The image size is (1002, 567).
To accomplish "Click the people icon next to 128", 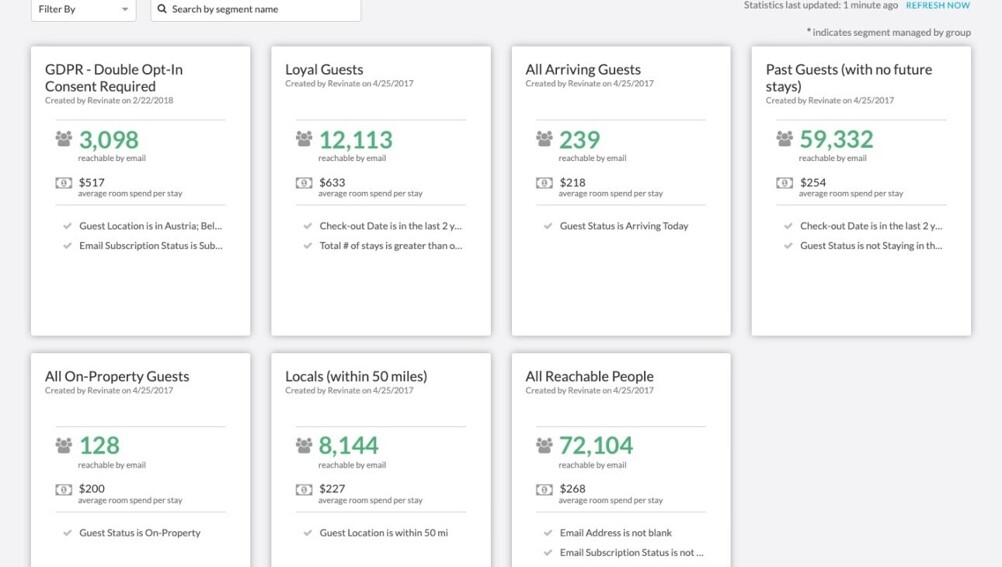I will click(x=64, y=445).
